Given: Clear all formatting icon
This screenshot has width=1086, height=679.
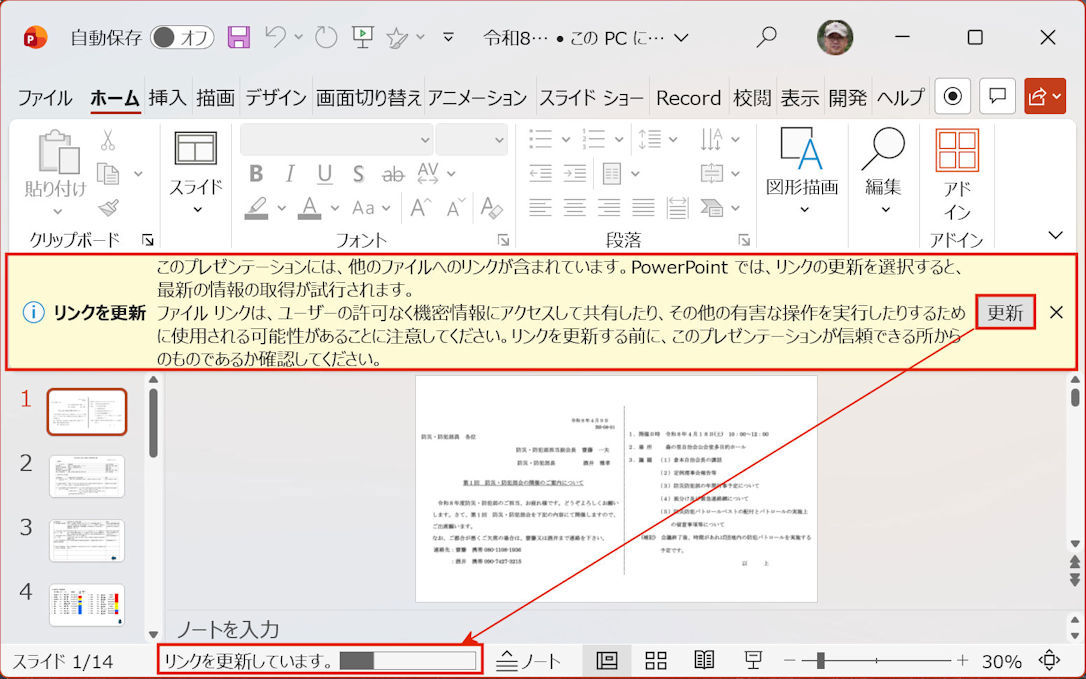Looking at the screenshot, I should point(491,207).
